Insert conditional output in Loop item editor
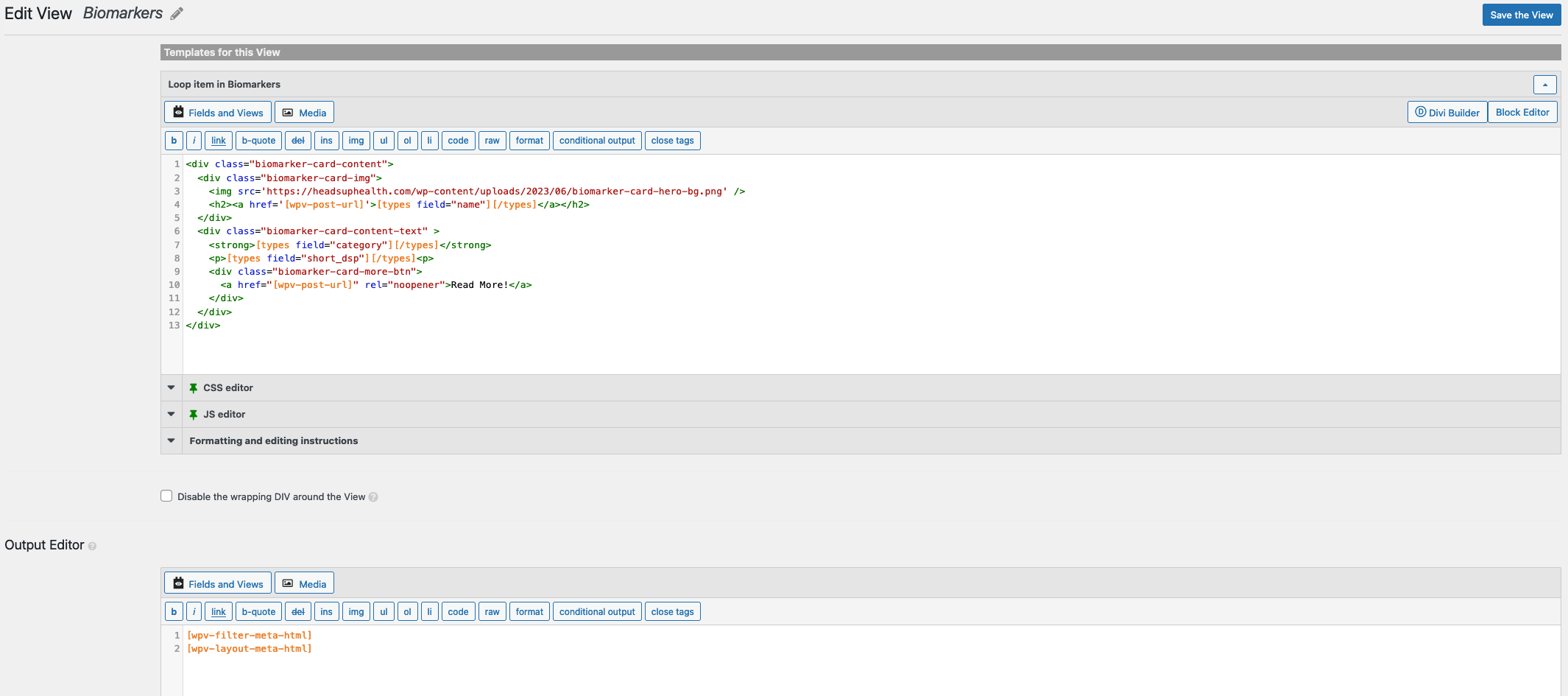 click(597, 141)
